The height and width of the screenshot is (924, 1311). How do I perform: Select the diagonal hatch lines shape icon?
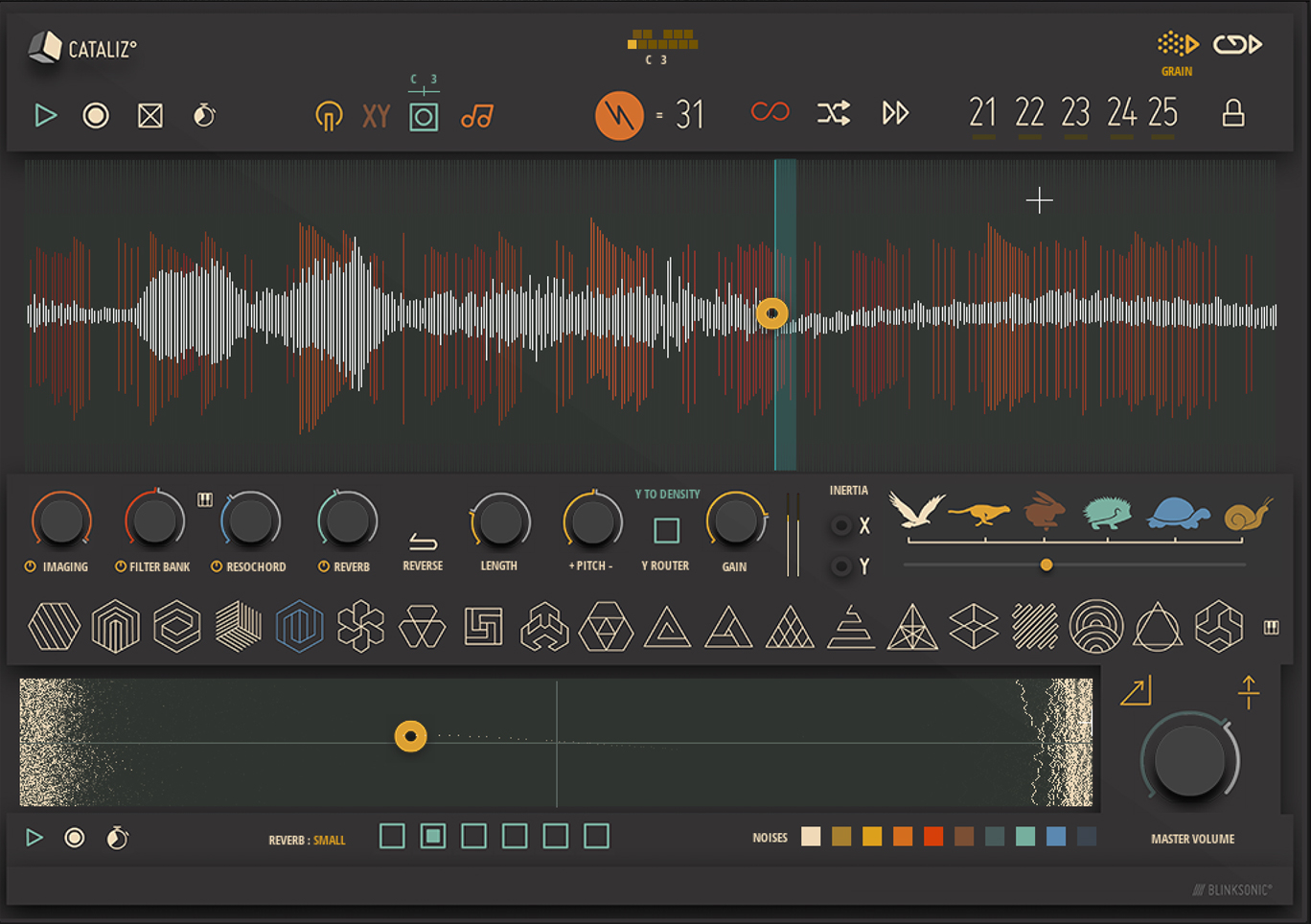click(x=1035, y=627)
